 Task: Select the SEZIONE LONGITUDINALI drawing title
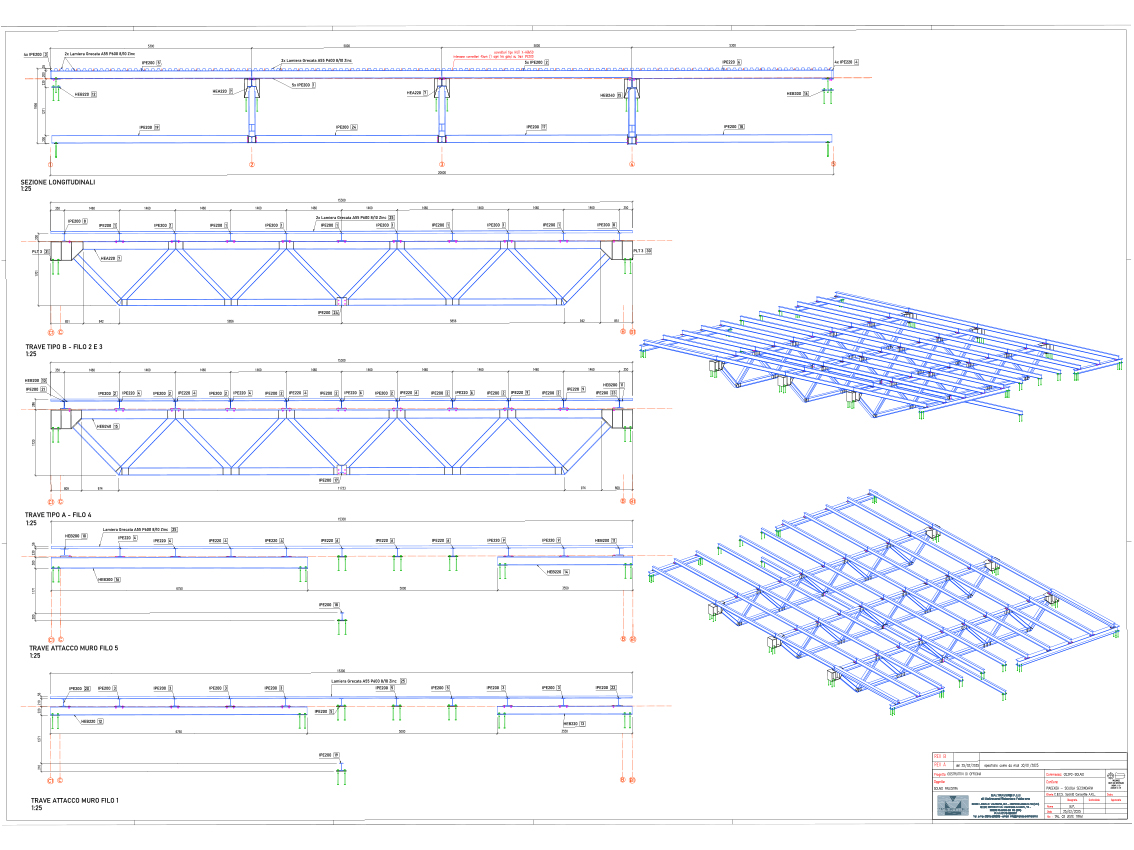(x=58, y=182)
